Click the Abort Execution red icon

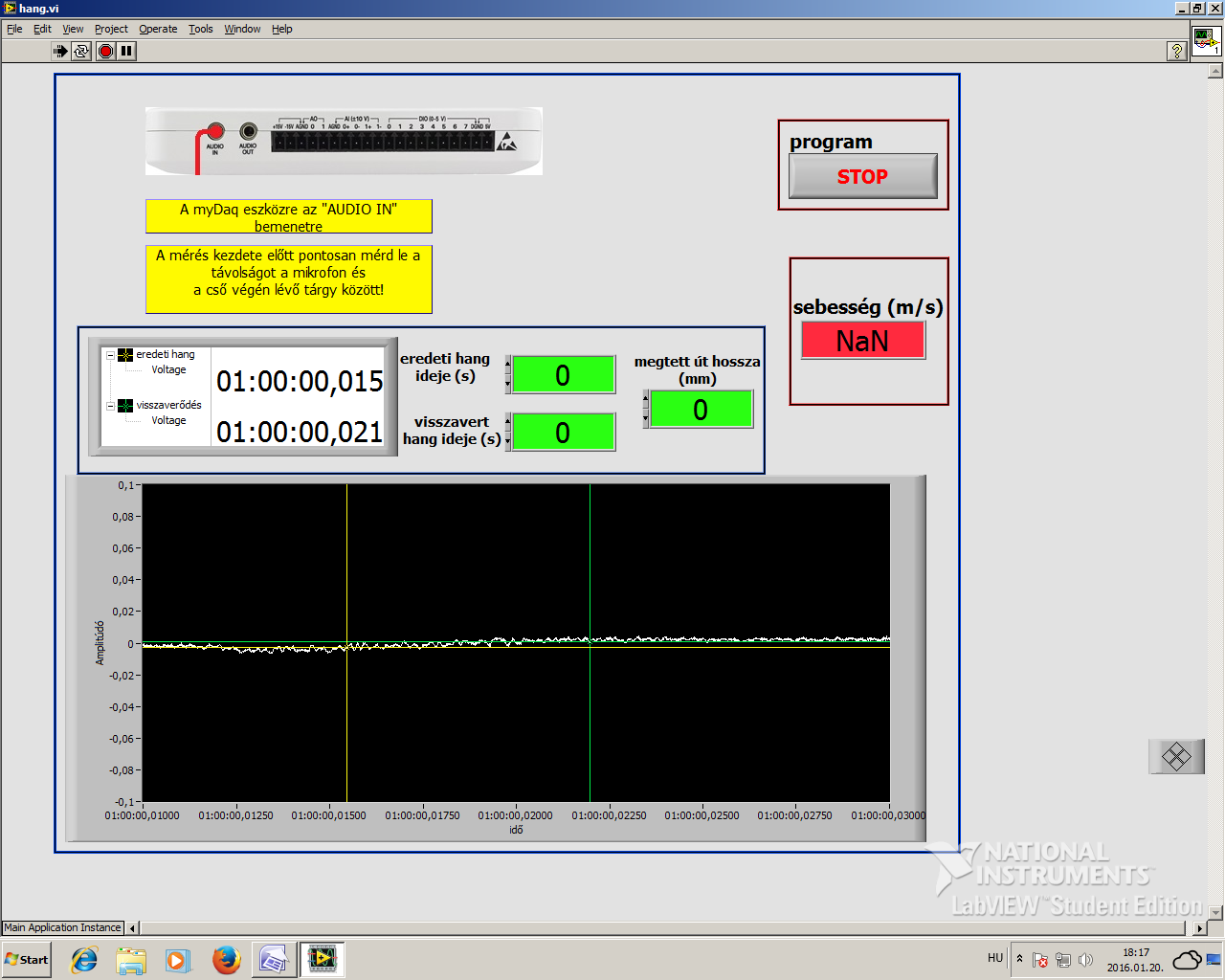(105, 51)
